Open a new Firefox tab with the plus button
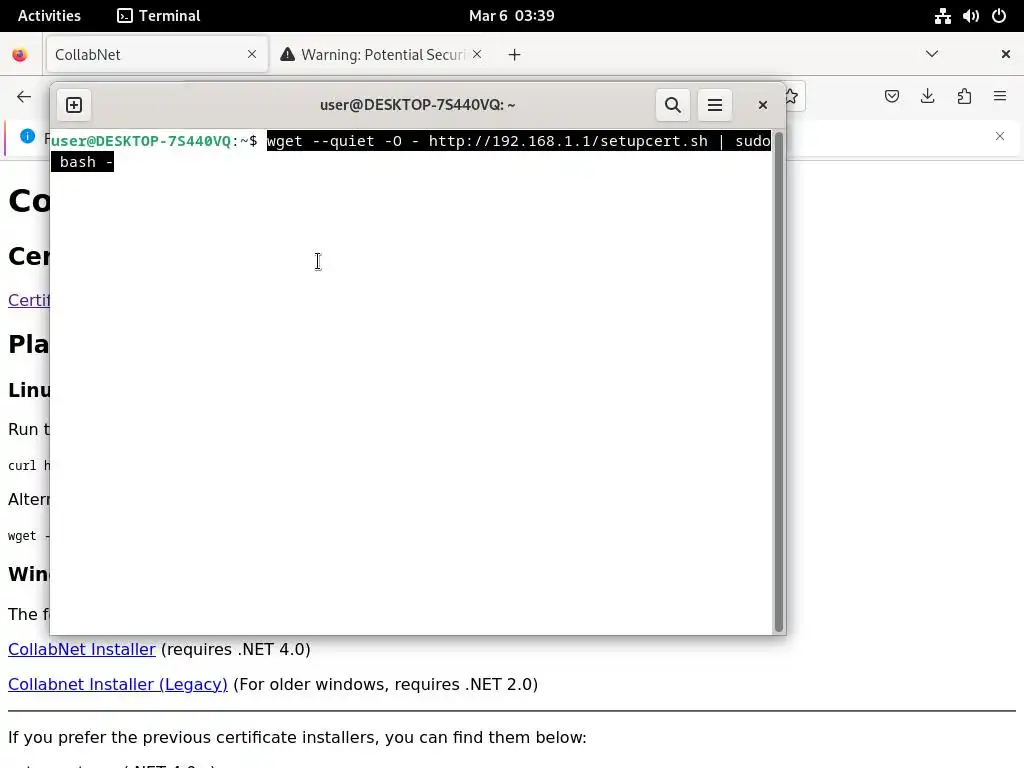Viewport: 1024px width, 768px height. click(x=515, y=55)
